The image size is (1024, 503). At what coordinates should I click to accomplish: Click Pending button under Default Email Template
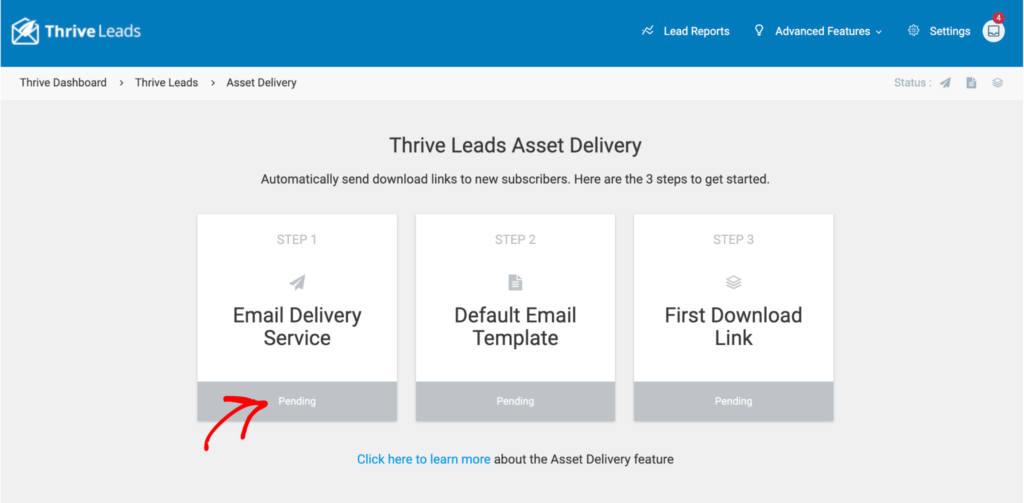[515, 401]
